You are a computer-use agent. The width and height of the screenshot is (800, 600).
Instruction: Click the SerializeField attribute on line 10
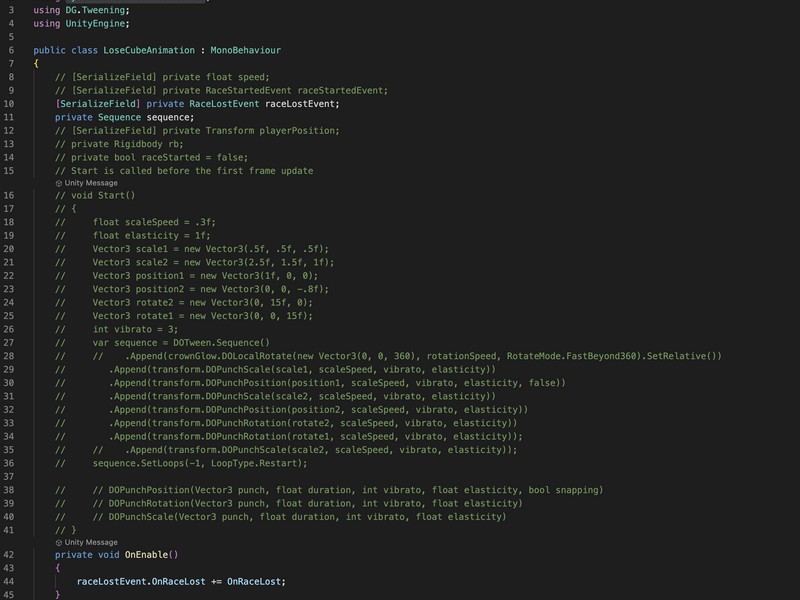click(98, 104)
